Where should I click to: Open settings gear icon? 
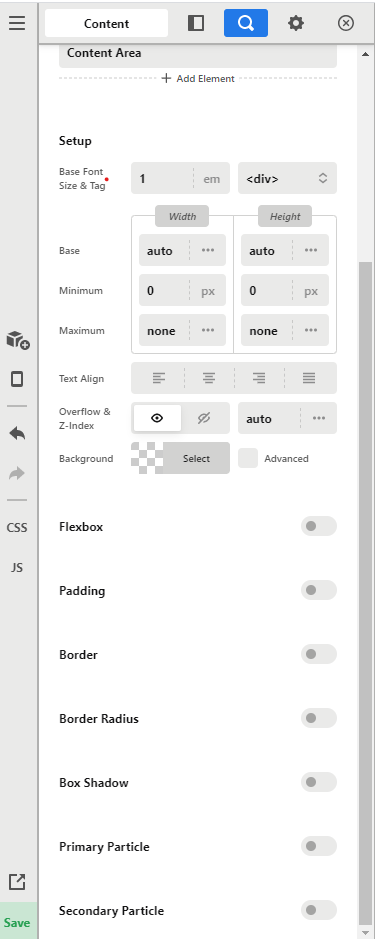(295, 23)
